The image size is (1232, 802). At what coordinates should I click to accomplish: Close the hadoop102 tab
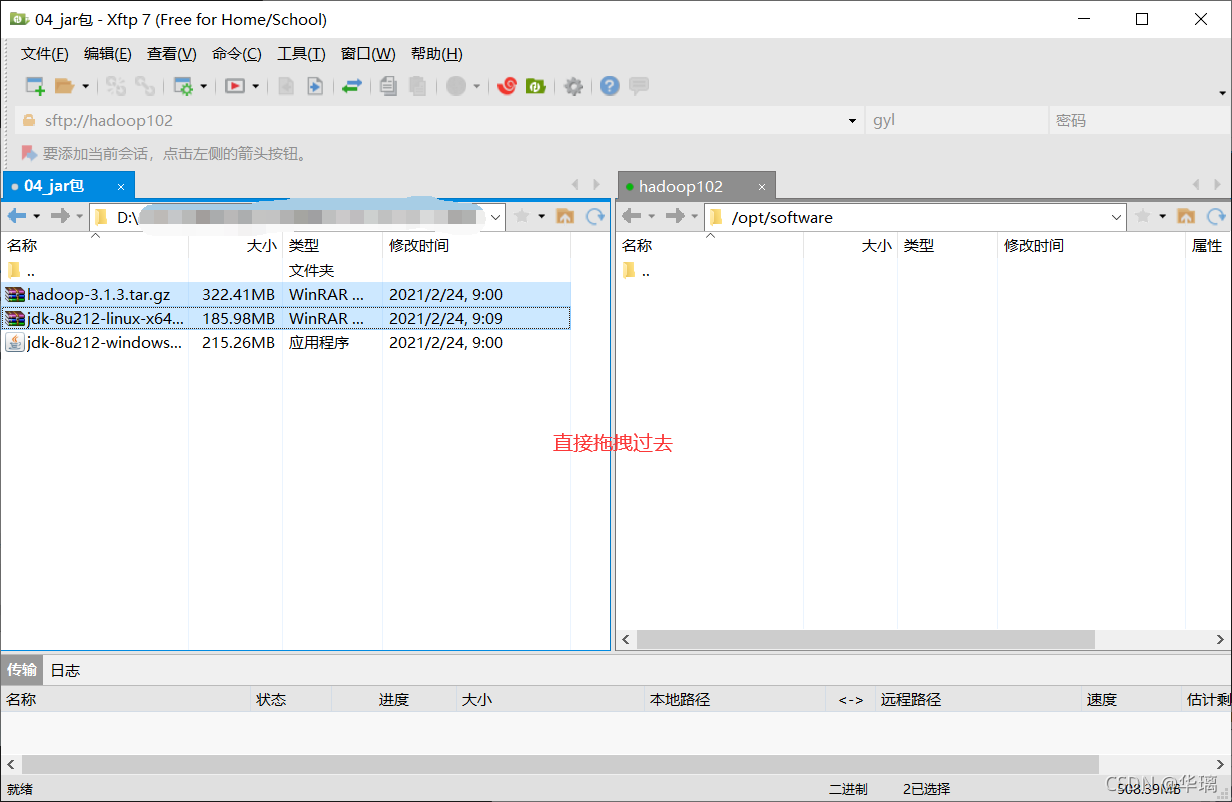[761, 187]
